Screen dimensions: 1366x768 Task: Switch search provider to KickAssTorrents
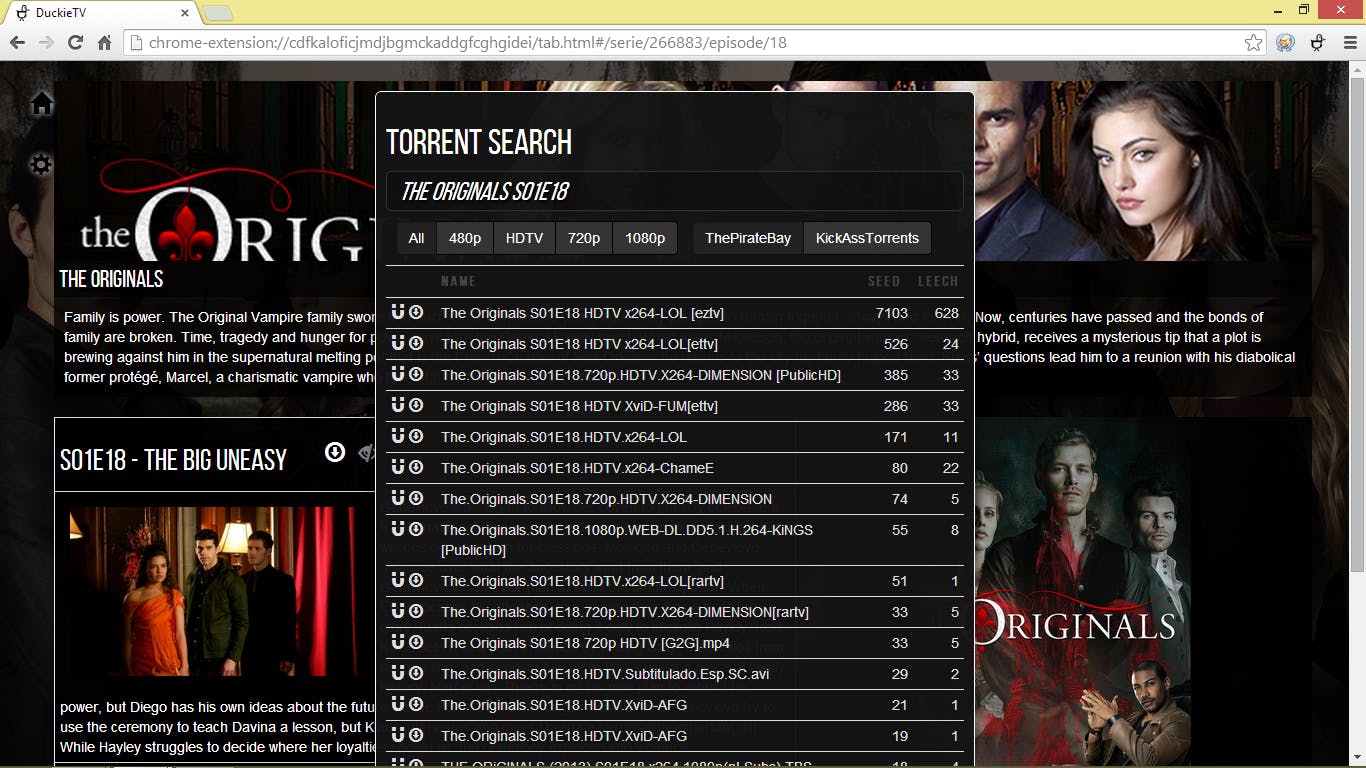tap(867, 238)
